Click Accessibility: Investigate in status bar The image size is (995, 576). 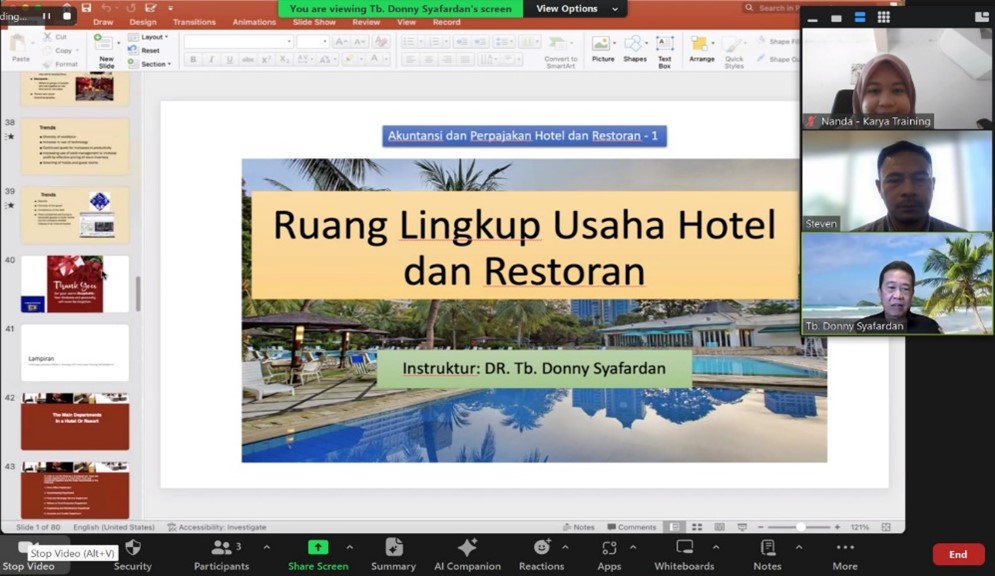point(216,527)
